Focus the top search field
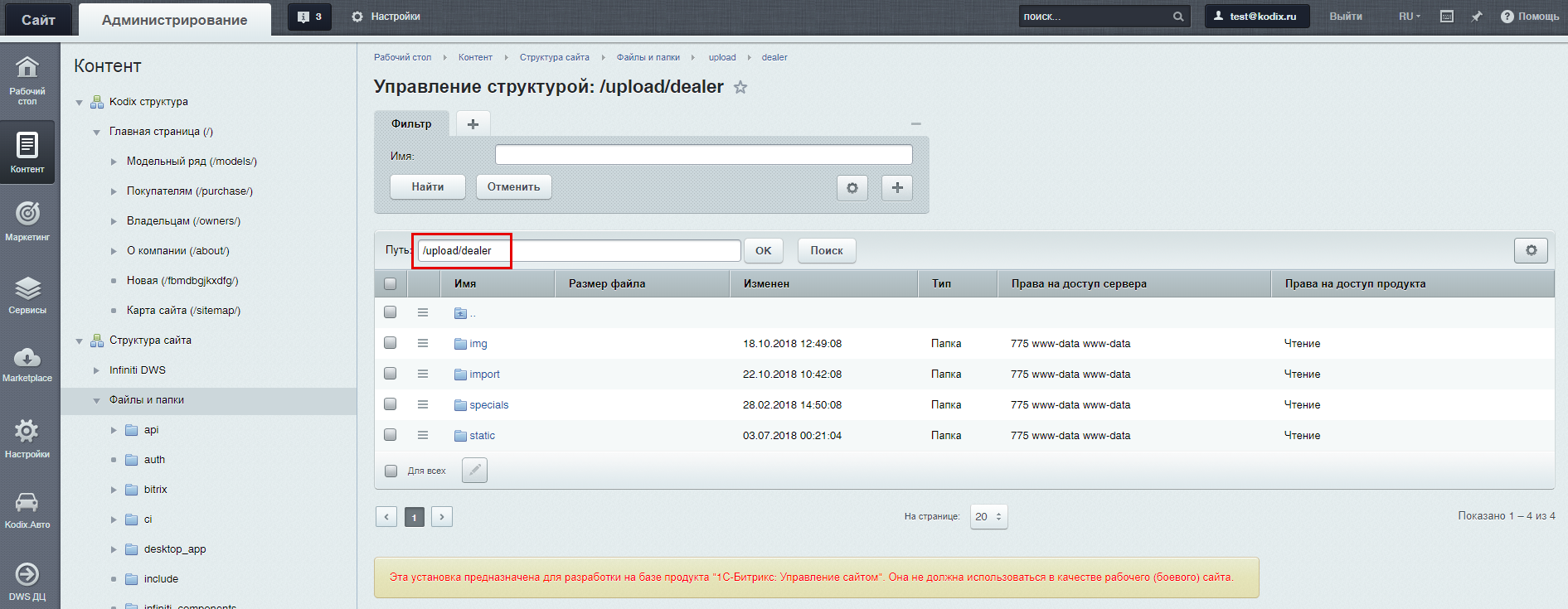 point(1095,17)
